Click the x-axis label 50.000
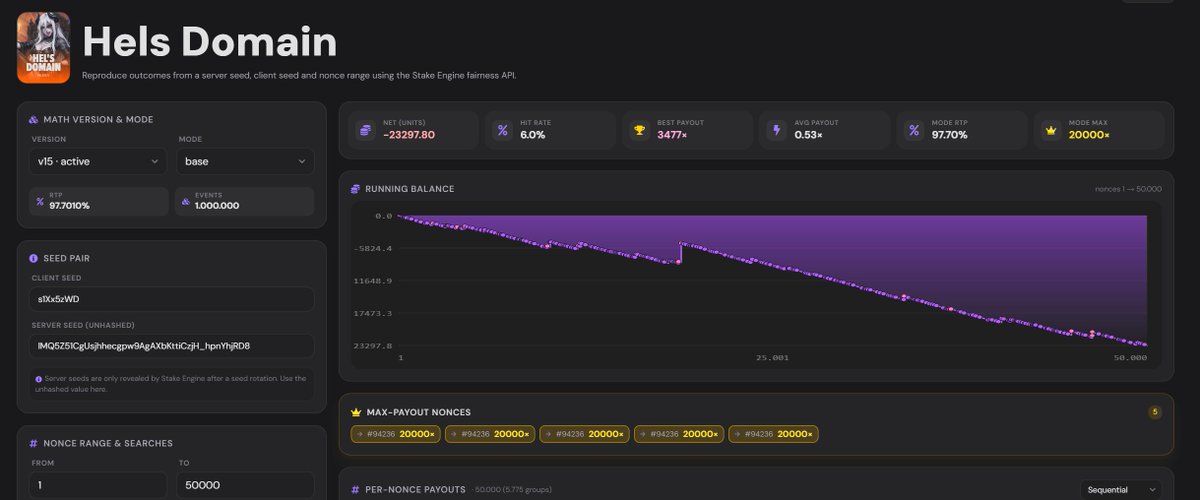The width and height of the screenshot is (1200, 500). tap(1130, 357)
